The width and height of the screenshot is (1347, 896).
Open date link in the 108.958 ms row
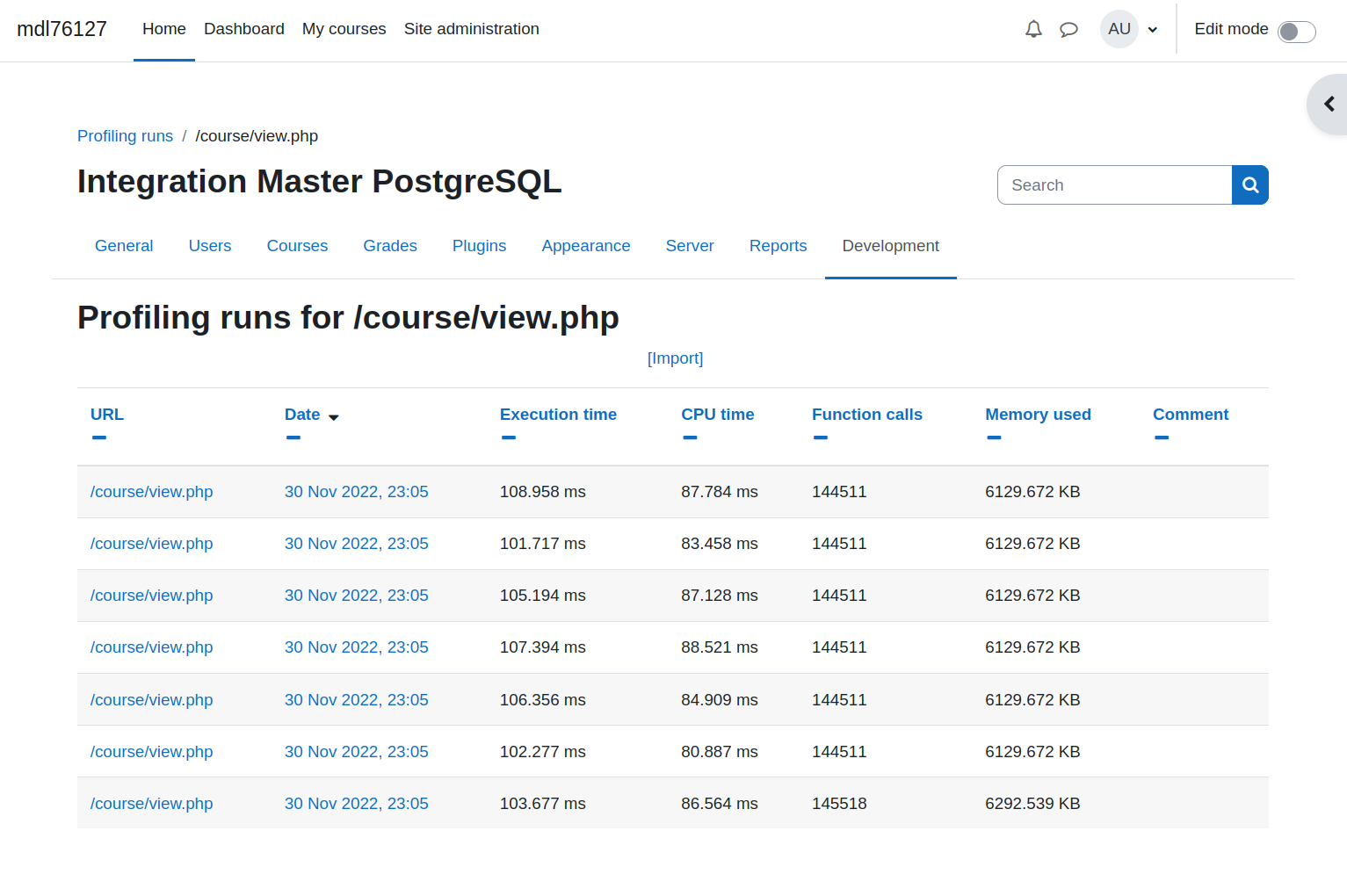357,492
